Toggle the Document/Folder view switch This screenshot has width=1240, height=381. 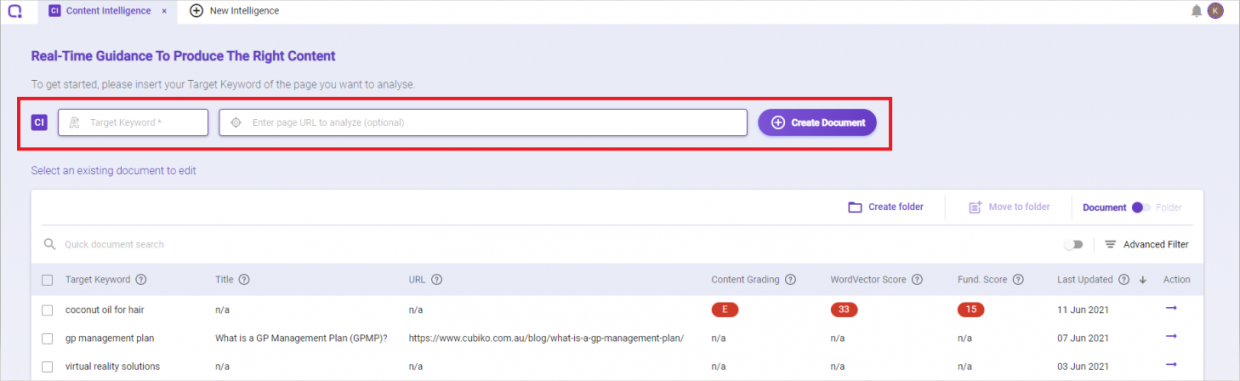click(1140, 207)
